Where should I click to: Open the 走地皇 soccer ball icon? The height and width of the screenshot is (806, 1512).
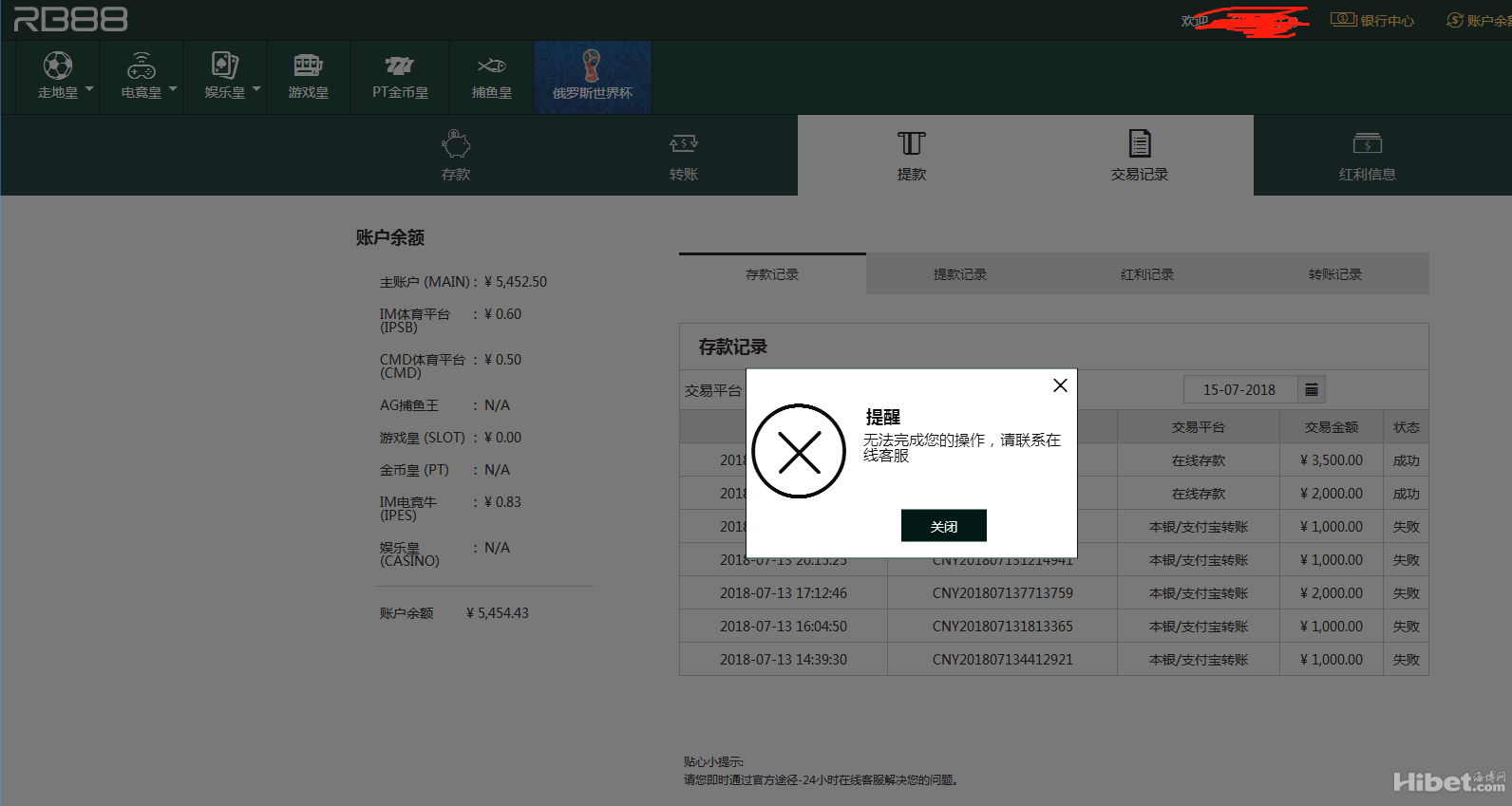58,66
